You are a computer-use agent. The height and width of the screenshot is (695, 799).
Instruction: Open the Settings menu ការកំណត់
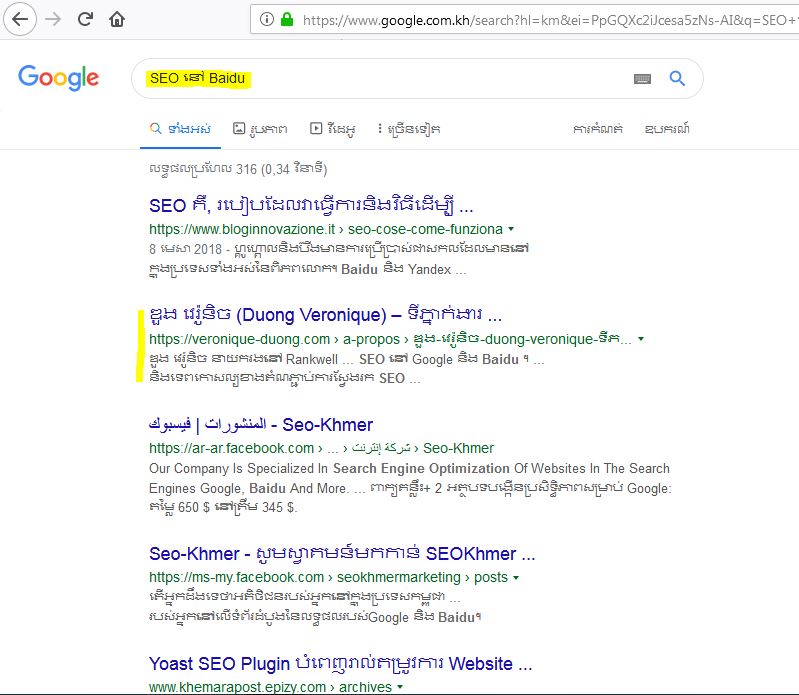pos(598,129)
